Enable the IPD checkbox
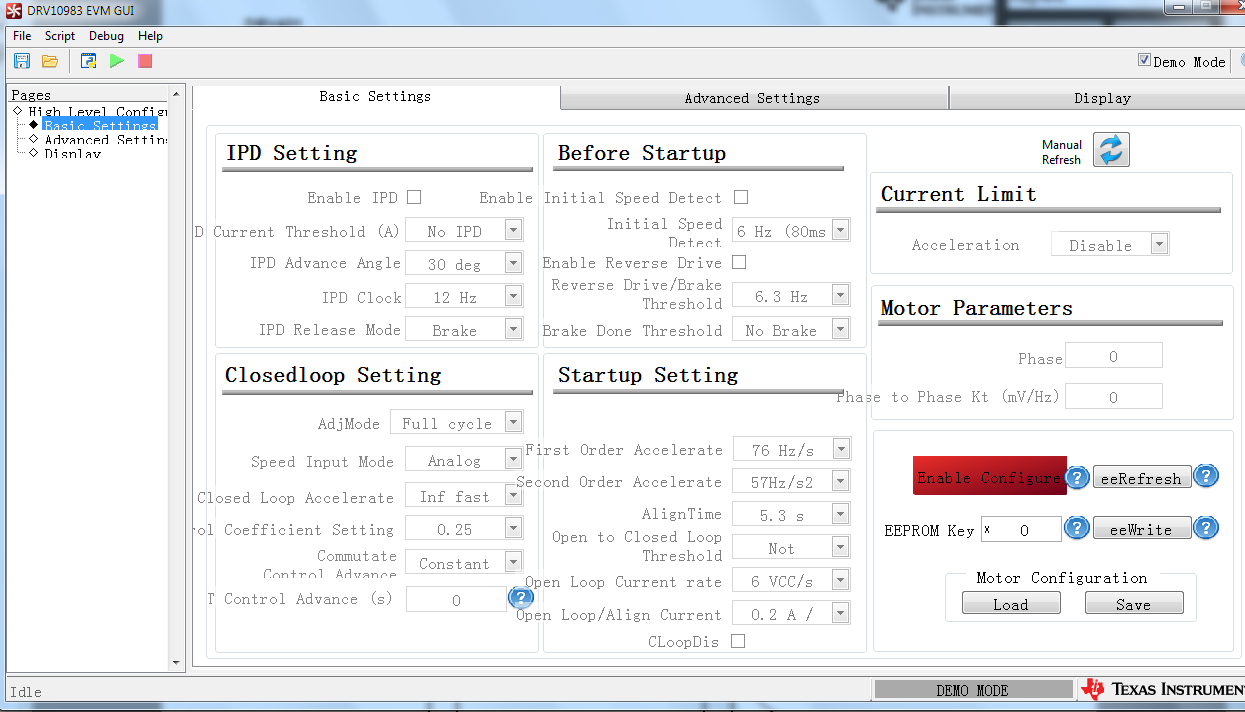 (x=414, y=197)
